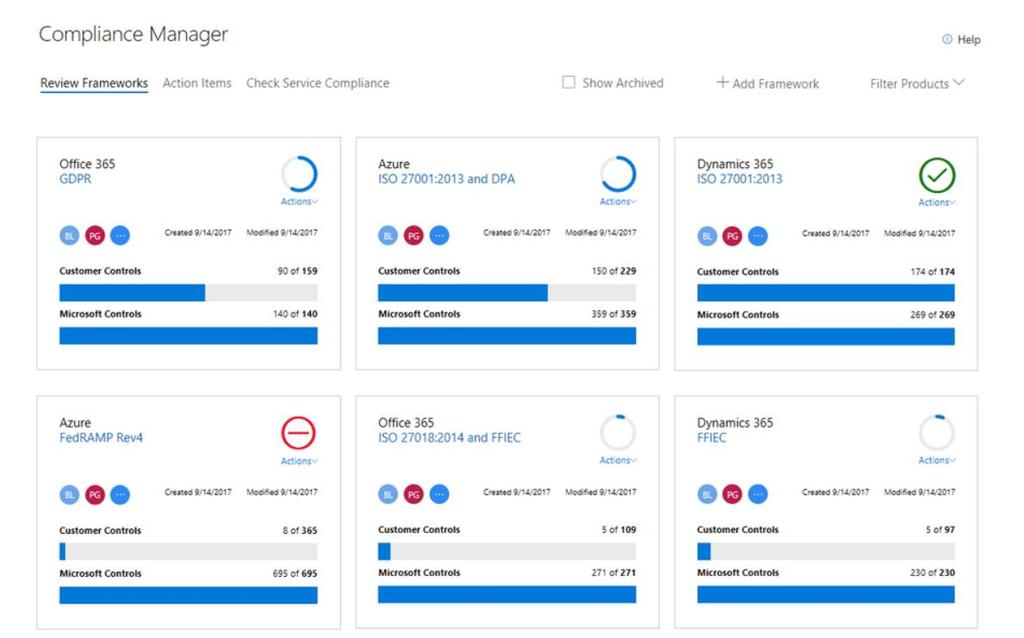This screenshot has width=1024, height=638.
Task: Expand Actions menu on Azure ISO 27001:2013 and DPA
Action: (618, 202)
